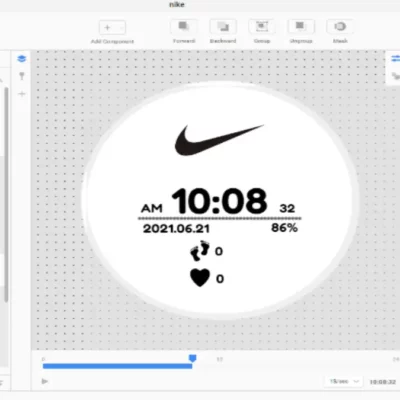Click the Add Component plus button

(x=107, y=28)
